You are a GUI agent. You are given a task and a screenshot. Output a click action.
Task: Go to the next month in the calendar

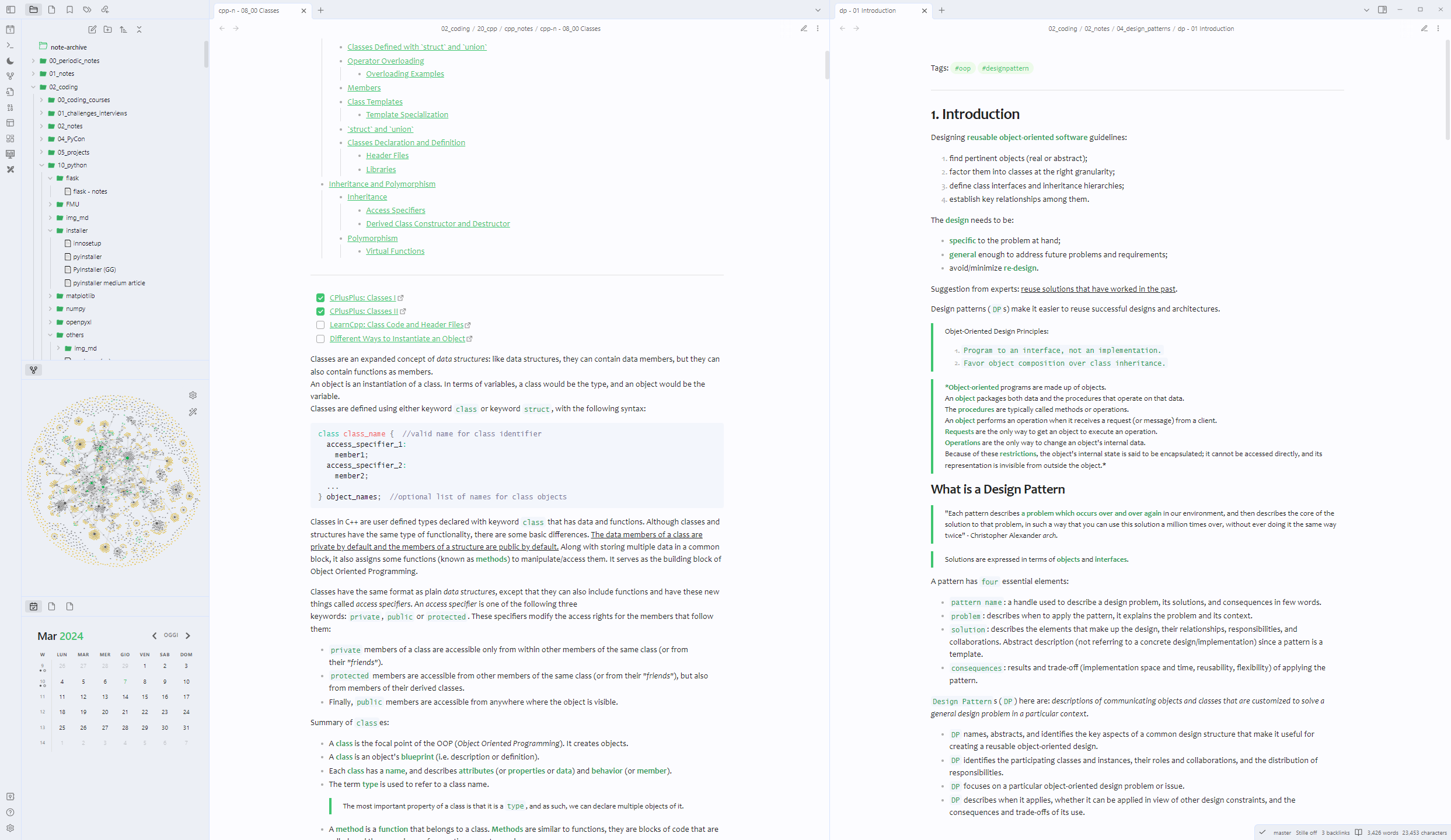188,636
